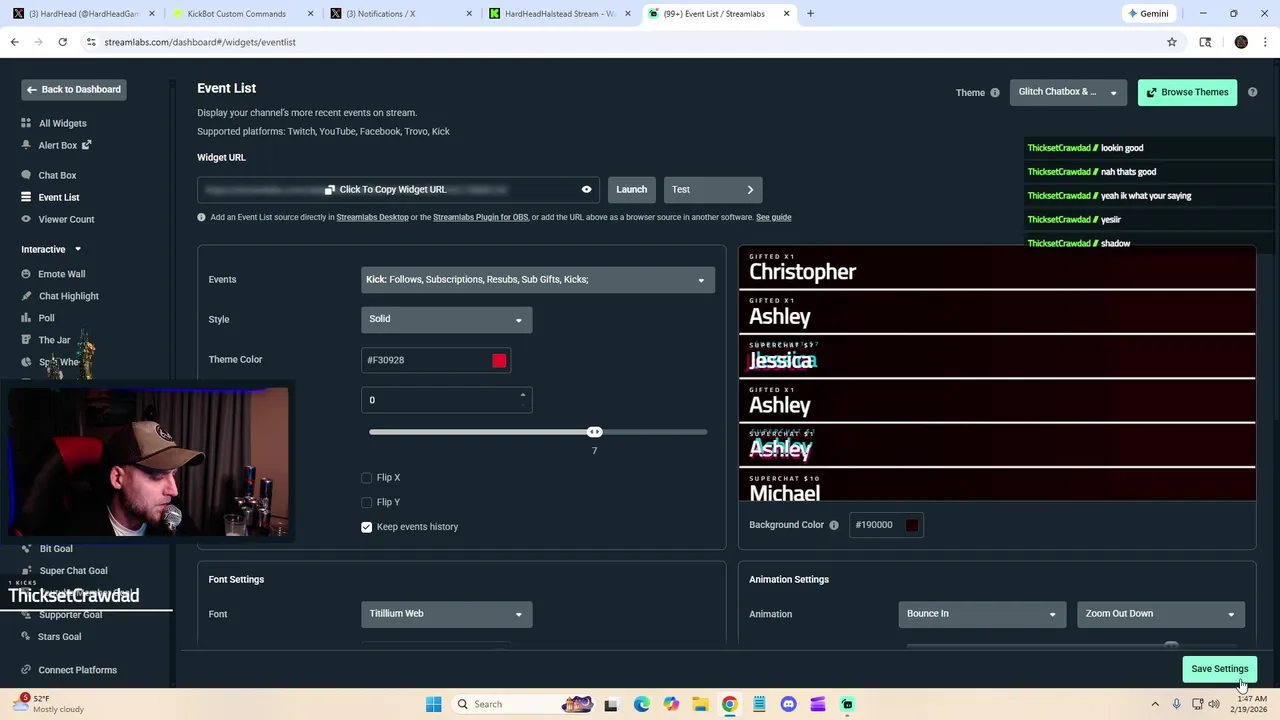Open the Theme dropdown Glitch Chatbox

(x=1068, y=92)
